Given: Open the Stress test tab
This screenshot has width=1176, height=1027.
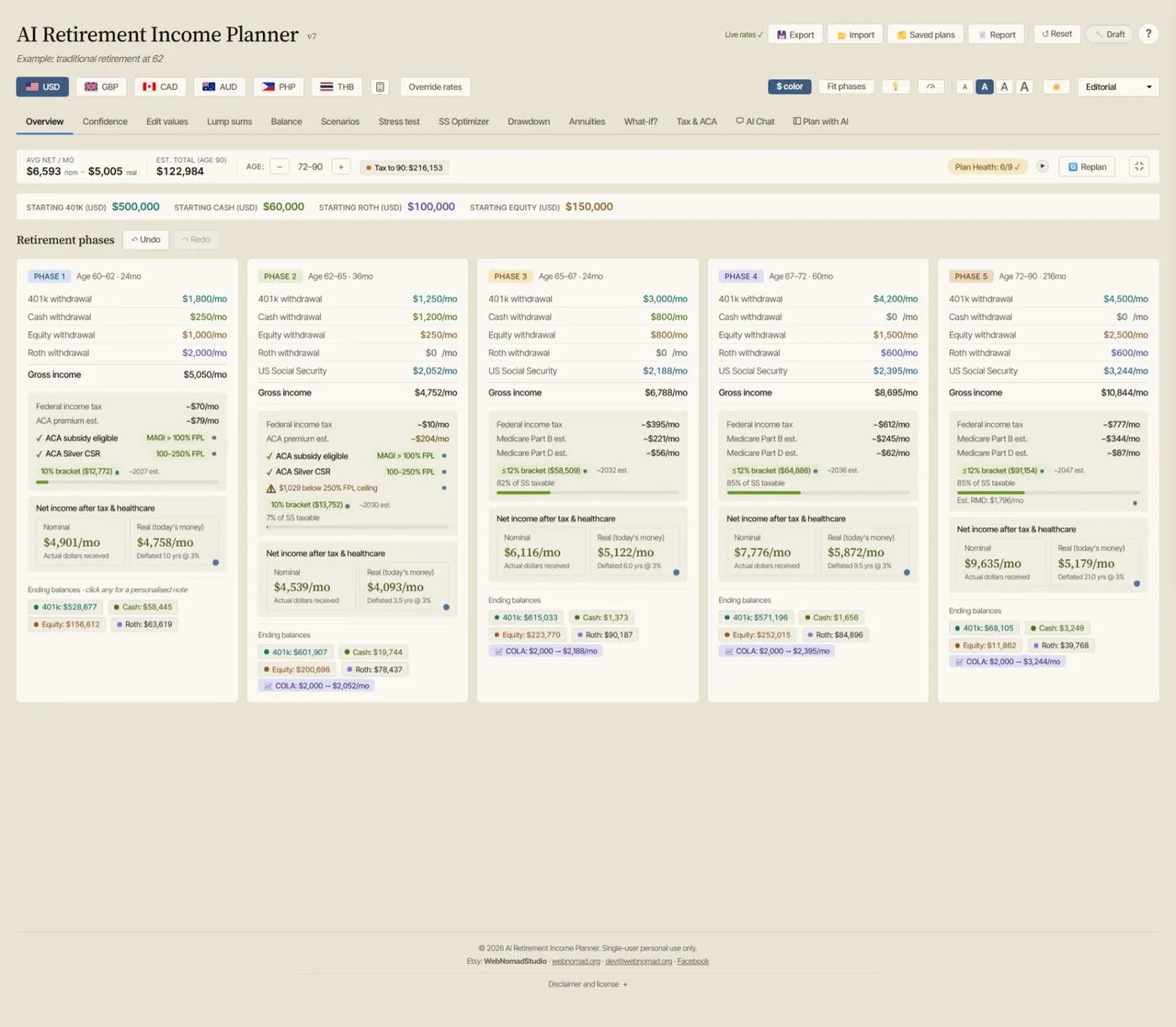Looking at the screenshot, I should (399, 122).
